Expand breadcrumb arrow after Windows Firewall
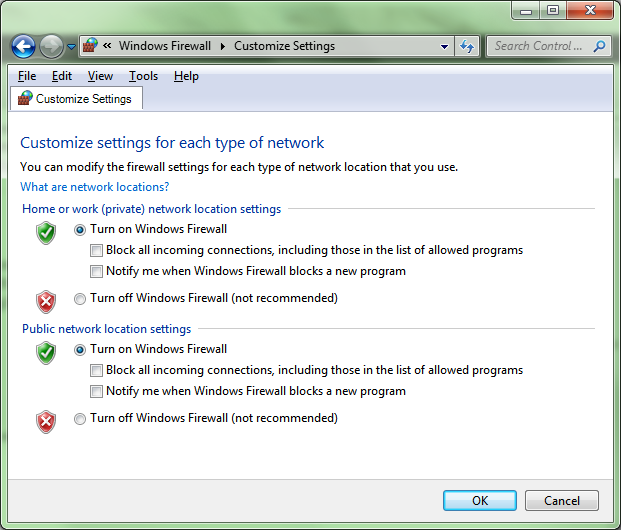621x530 pixels. [223, 46]
